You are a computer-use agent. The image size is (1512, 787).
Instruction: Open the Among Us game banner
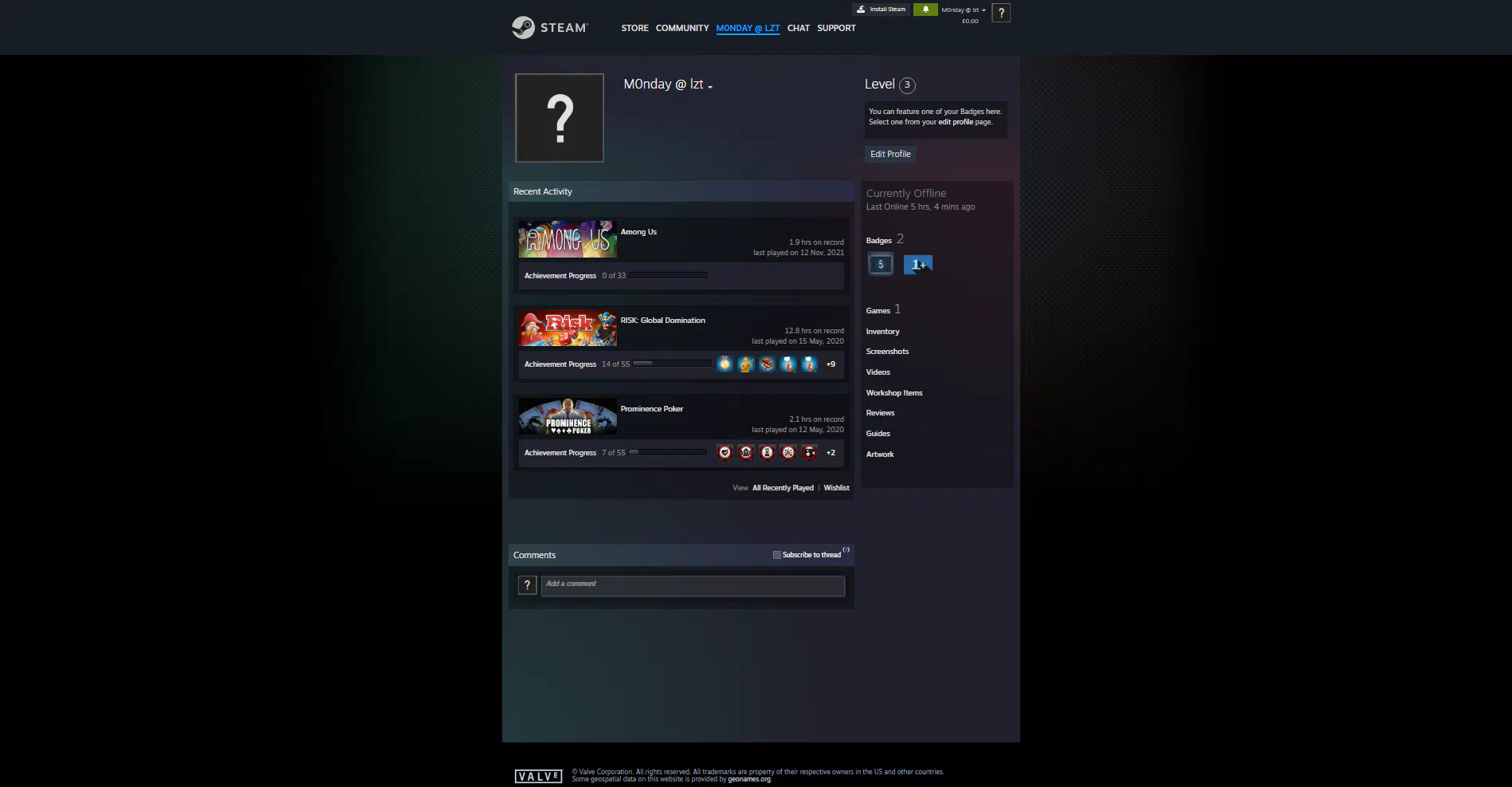[567, 239]
